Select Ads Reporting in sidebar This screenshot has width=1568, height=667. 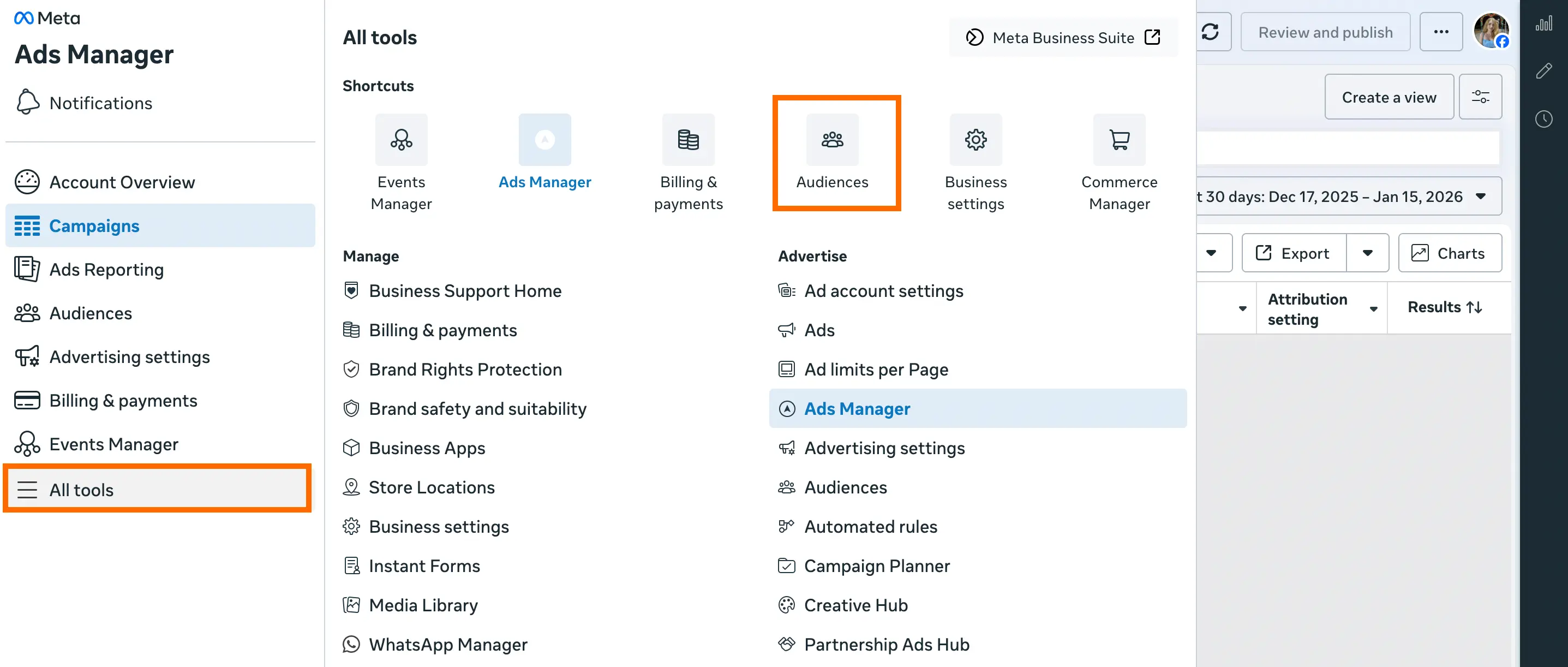[x=106, y=269]
